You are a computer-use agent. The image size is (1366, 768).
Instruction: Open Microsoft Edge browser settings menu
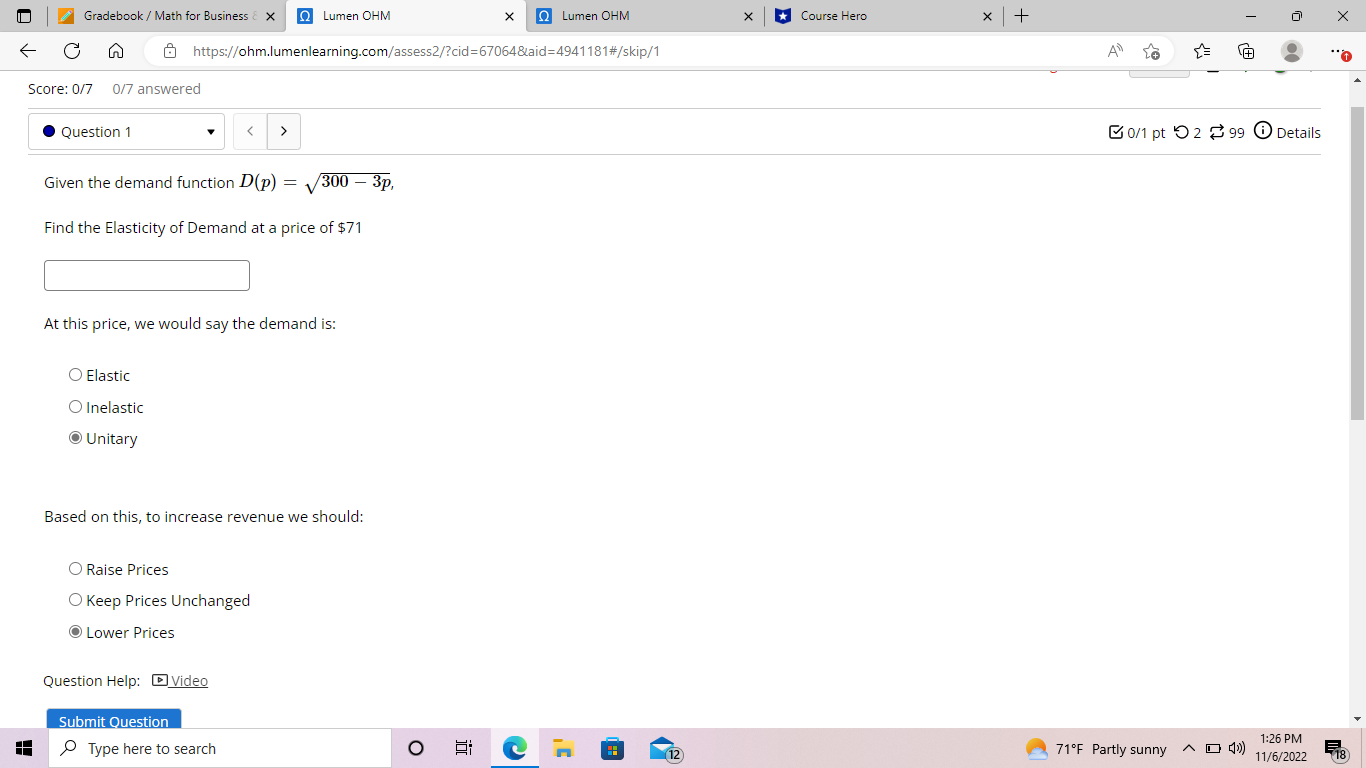coord(1336,51)
